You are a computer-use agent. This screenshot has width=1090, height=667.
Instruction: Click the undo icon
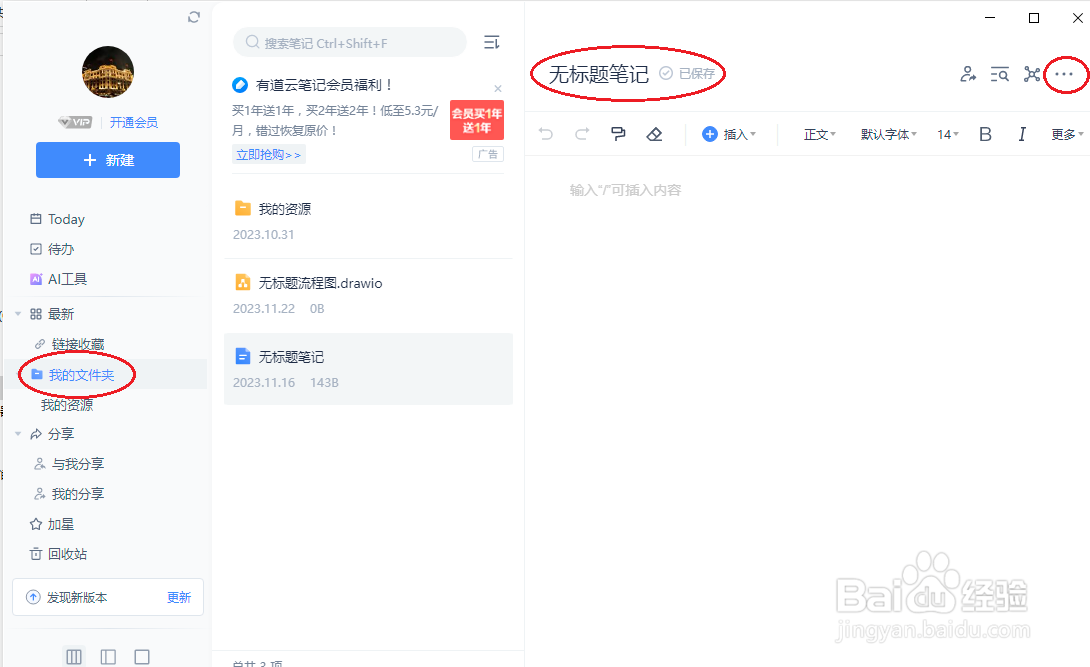pyautogui.click(x=546, y=134)
